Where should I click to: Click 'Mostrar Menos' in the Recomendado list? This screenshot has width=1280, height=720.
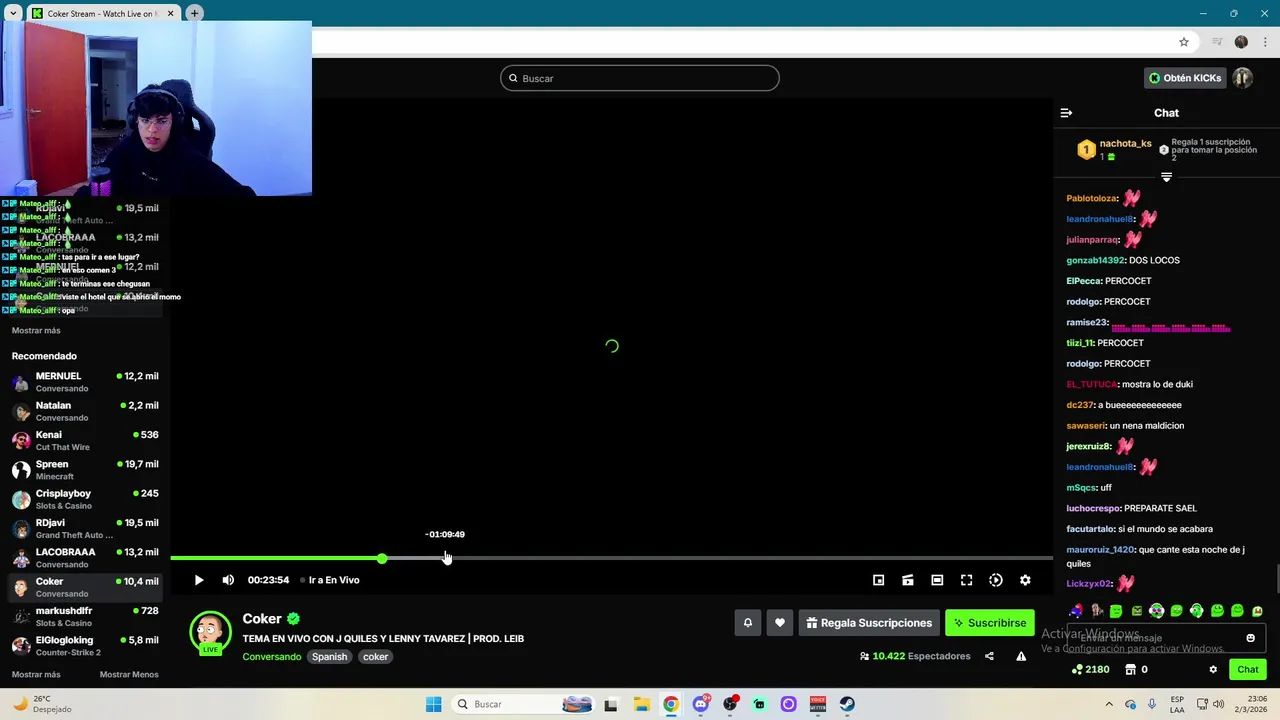coord(129,675)
